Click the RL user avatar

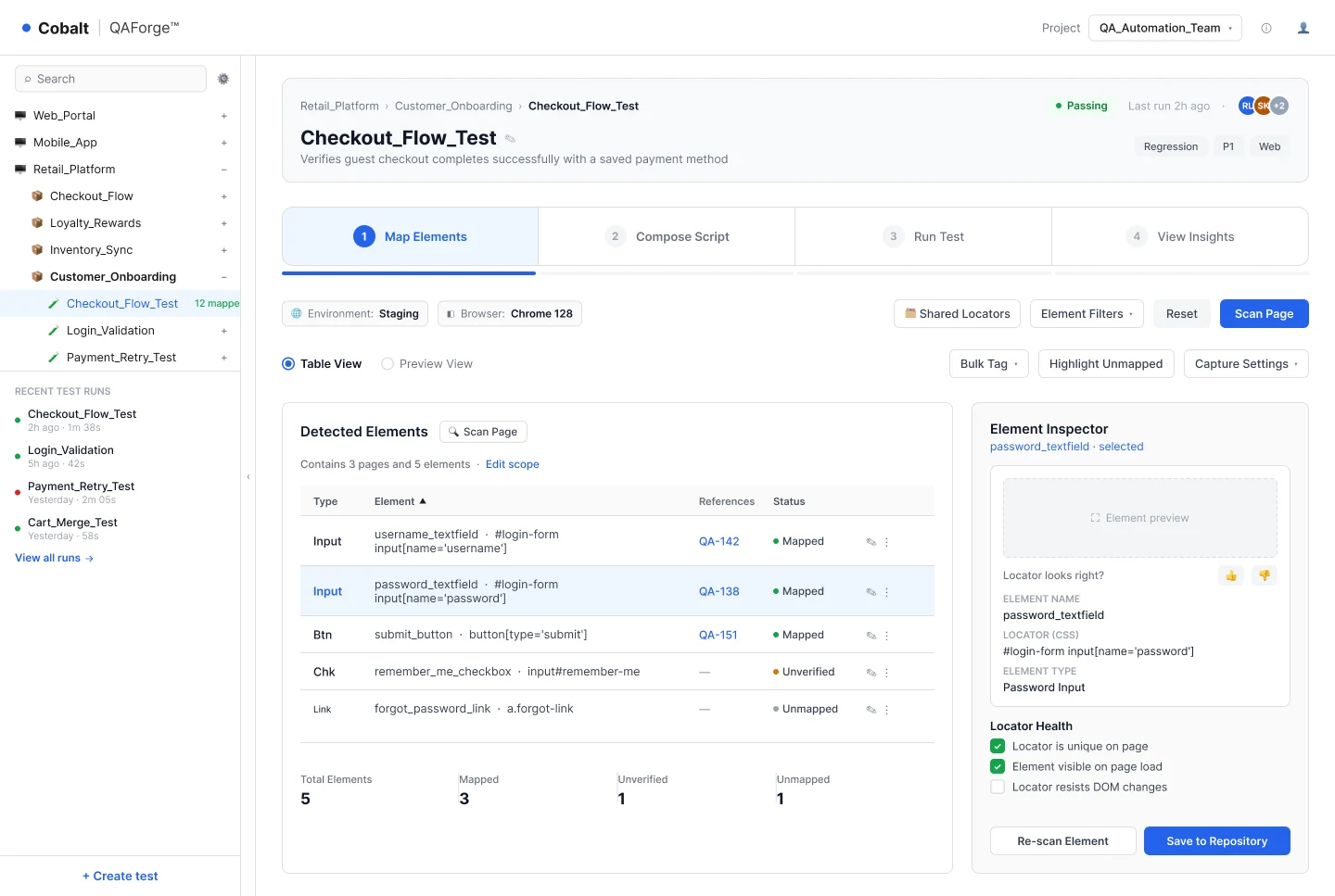click(x=1246, y=106)
